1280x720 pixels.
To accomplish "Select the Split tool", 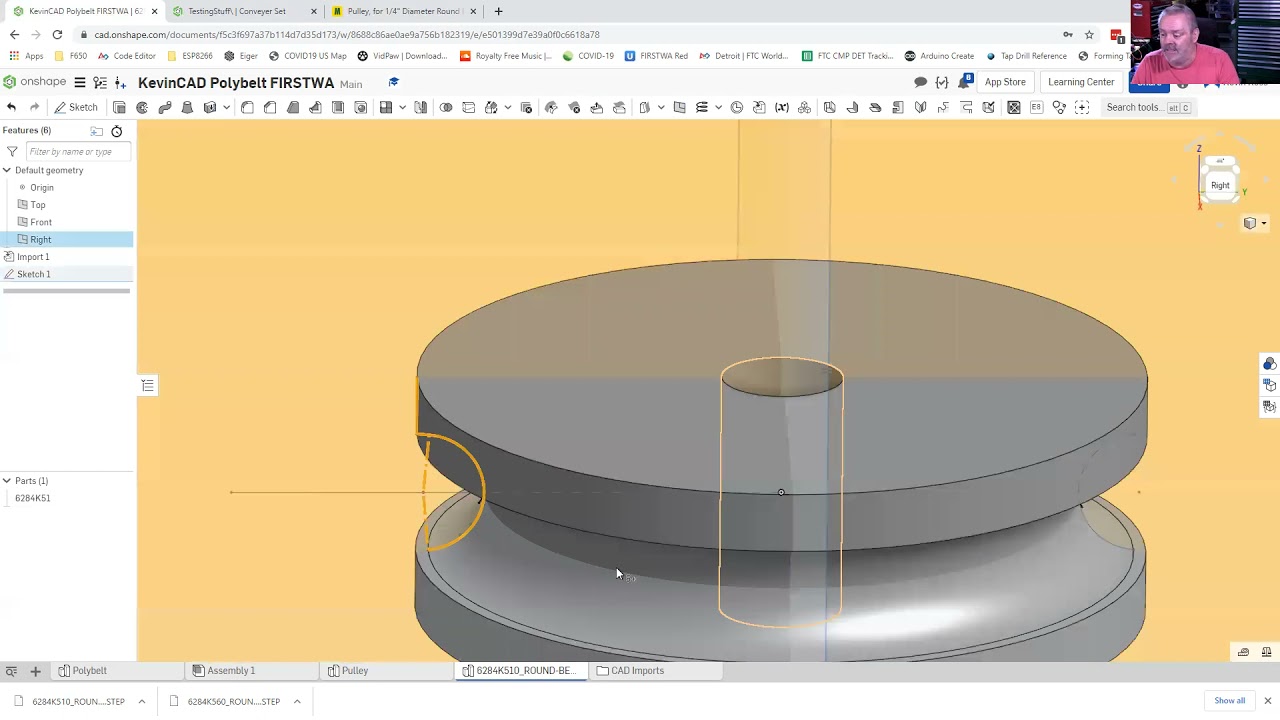I will 468,107.
